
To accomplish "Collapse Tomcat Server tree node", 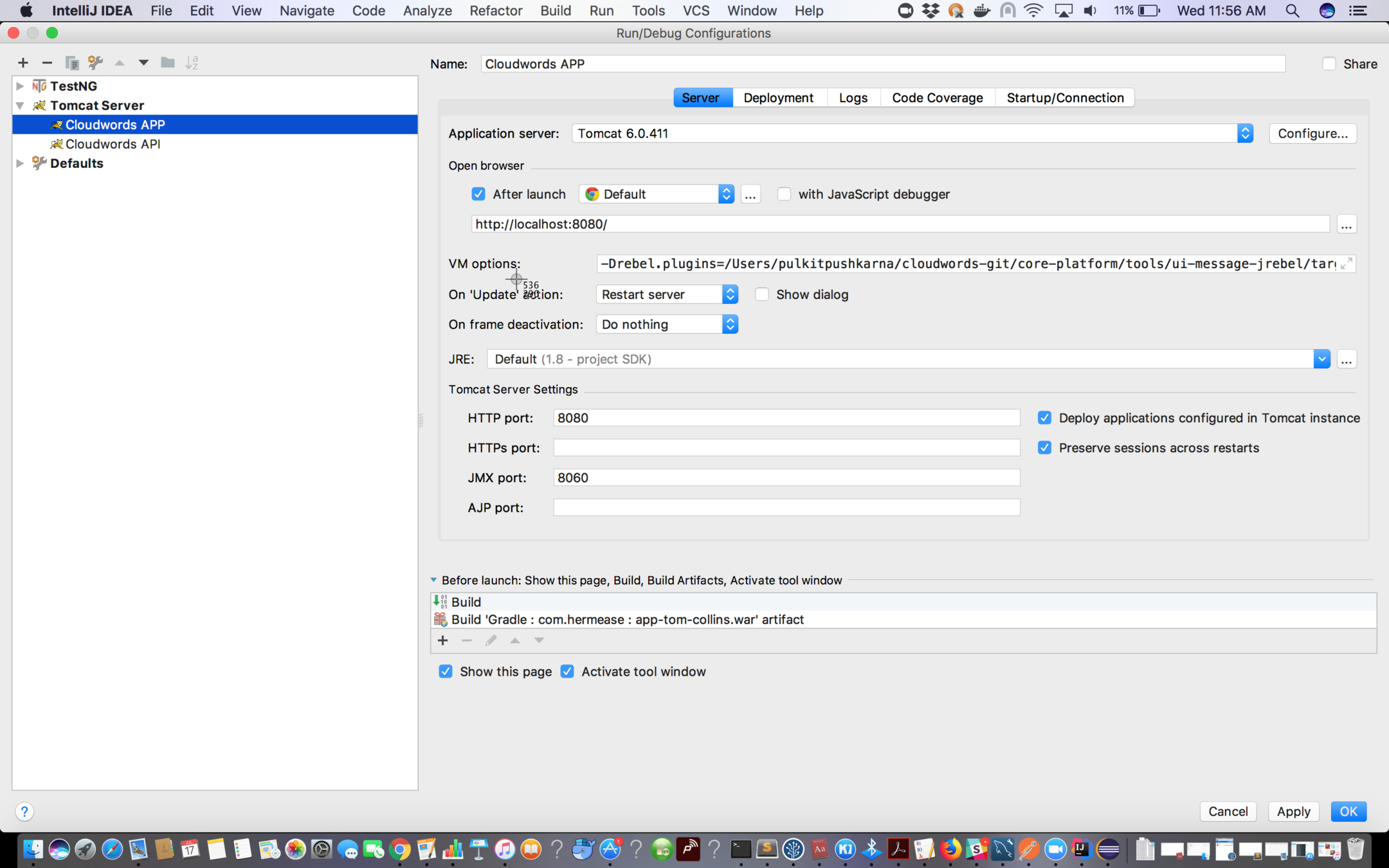I will 20,105.
